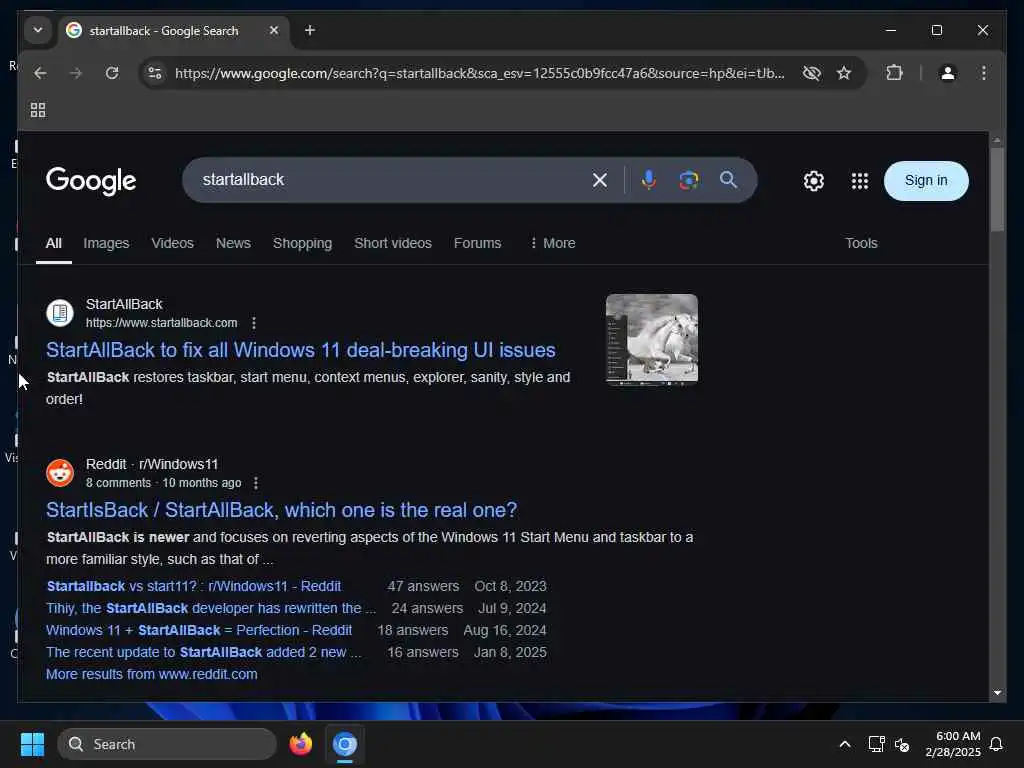Click the https://www.startallback.com URL text
Viewport: 1024px width, 768px height.
click(x=161, y=323)
